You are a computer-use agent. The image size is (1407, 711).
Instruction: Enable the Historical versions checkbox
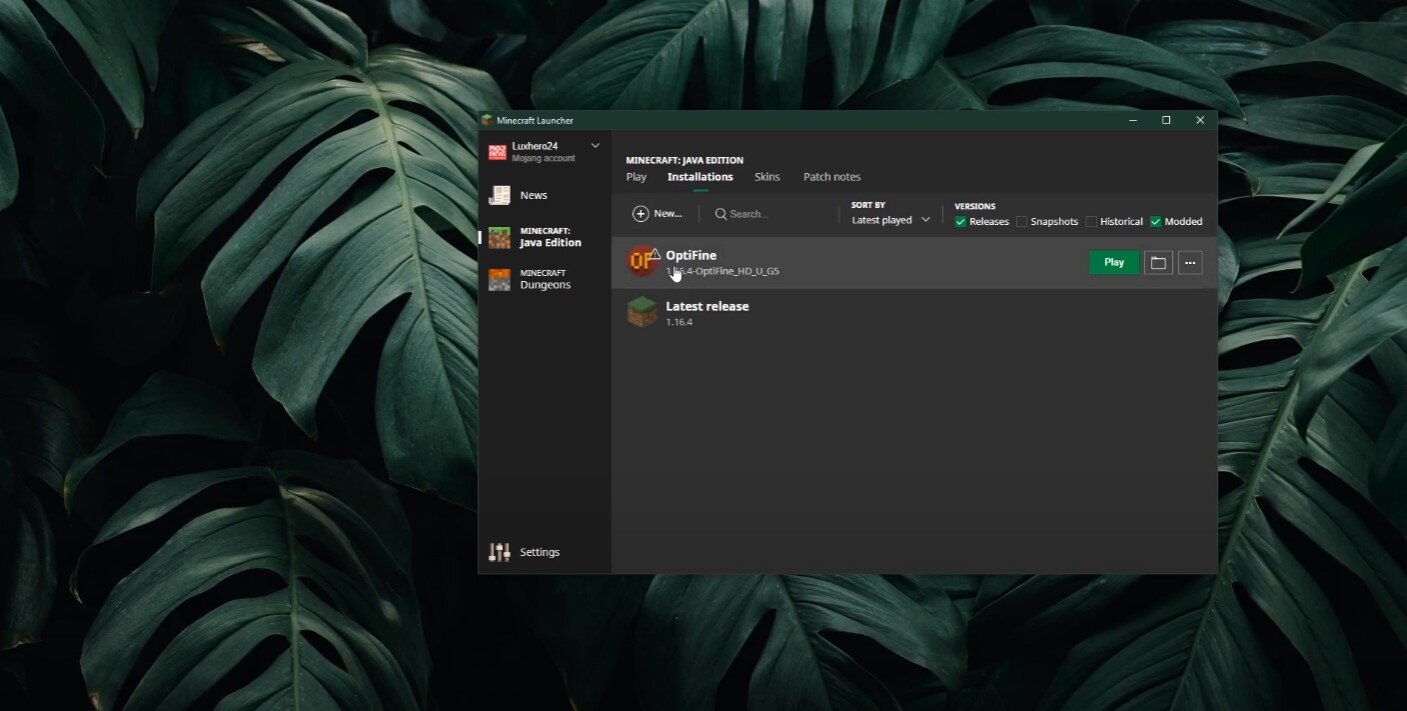(x=1091, y=222)
